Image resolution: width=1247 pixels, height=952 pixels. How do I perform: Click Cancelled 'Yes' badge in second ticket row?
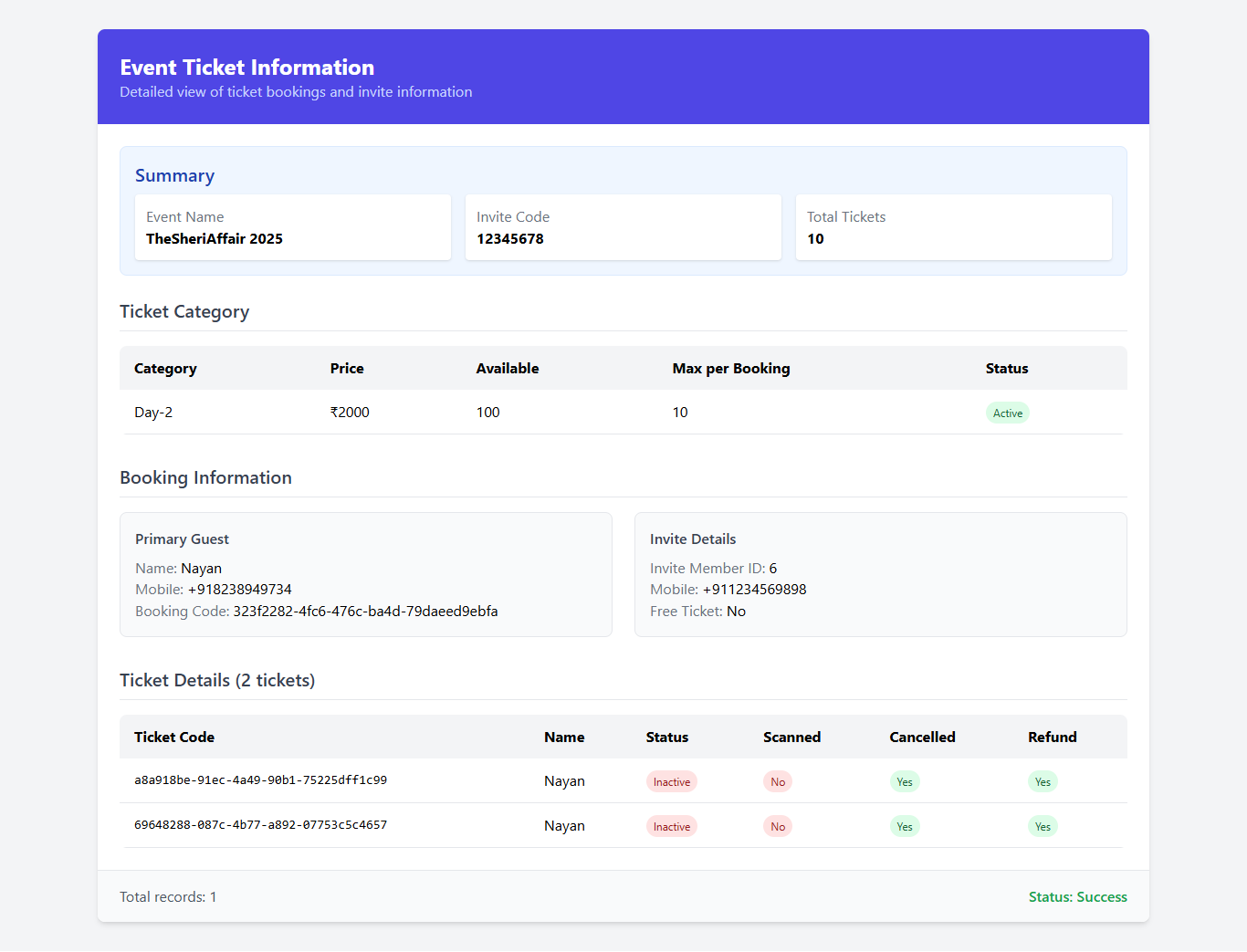(904, 827)
